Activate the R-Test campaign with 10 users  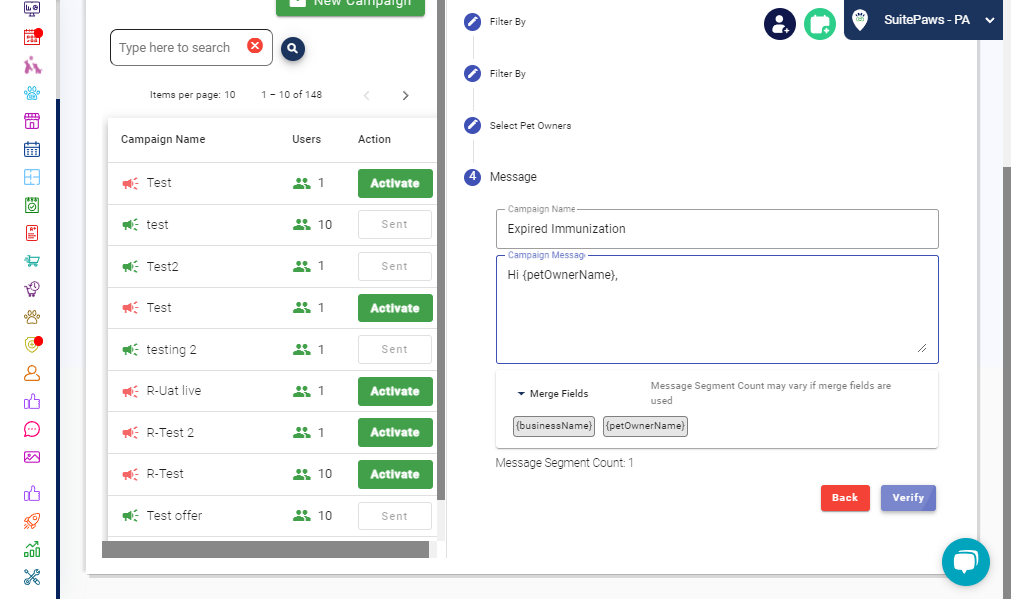tap(395, 475)
